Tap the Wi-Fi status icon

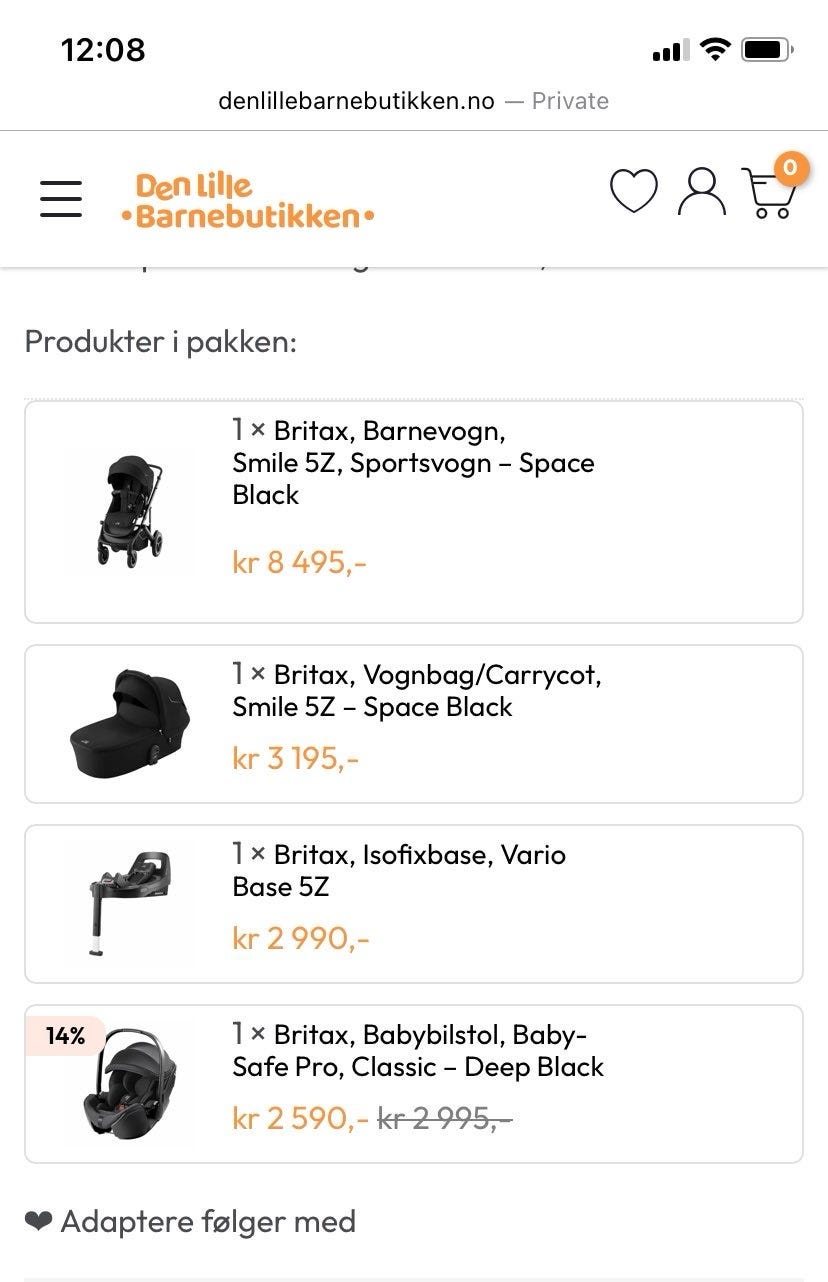[x=715, y=49]
